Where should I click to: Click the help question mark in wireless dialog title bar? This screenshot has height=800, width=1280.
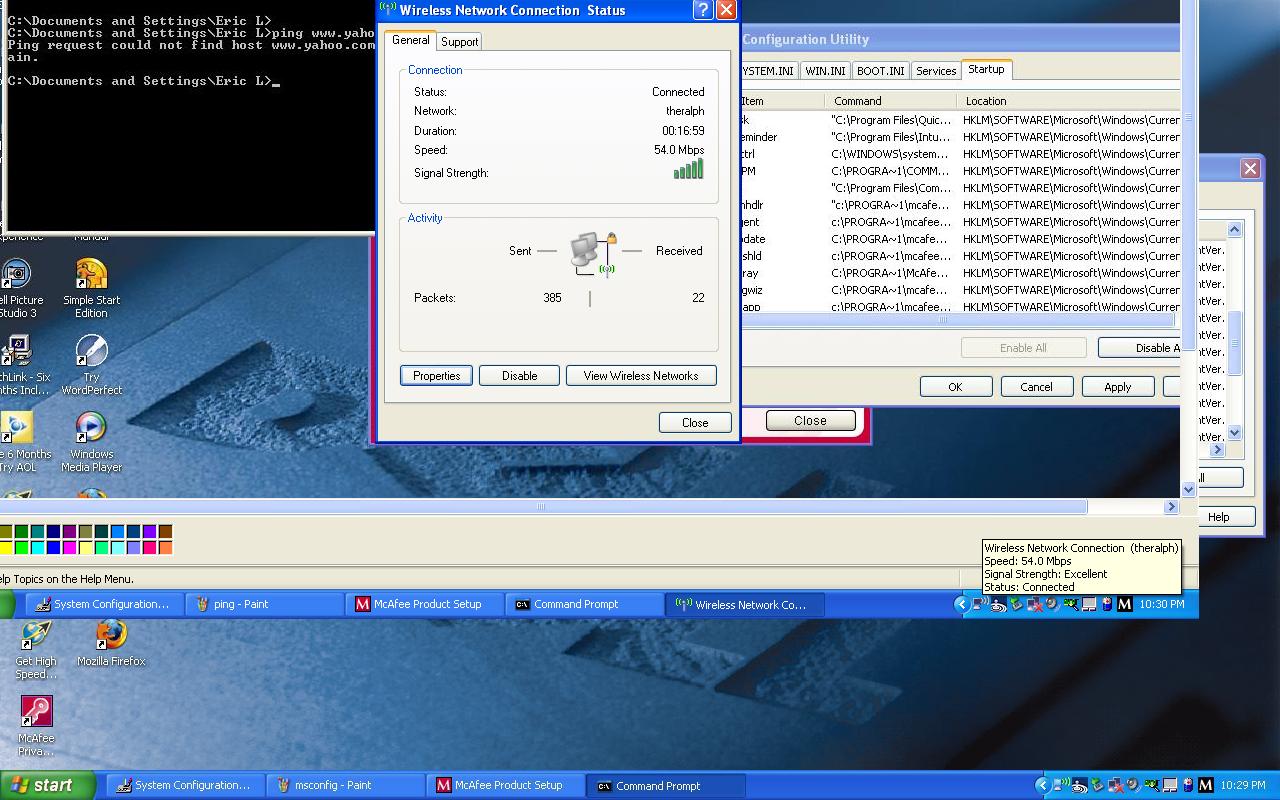(703, 10)
